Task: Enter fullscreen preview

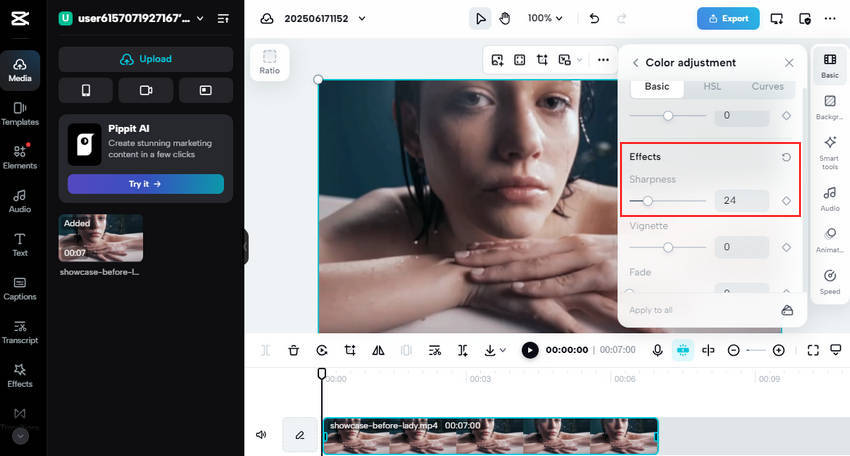Action: tap(813, 350)
